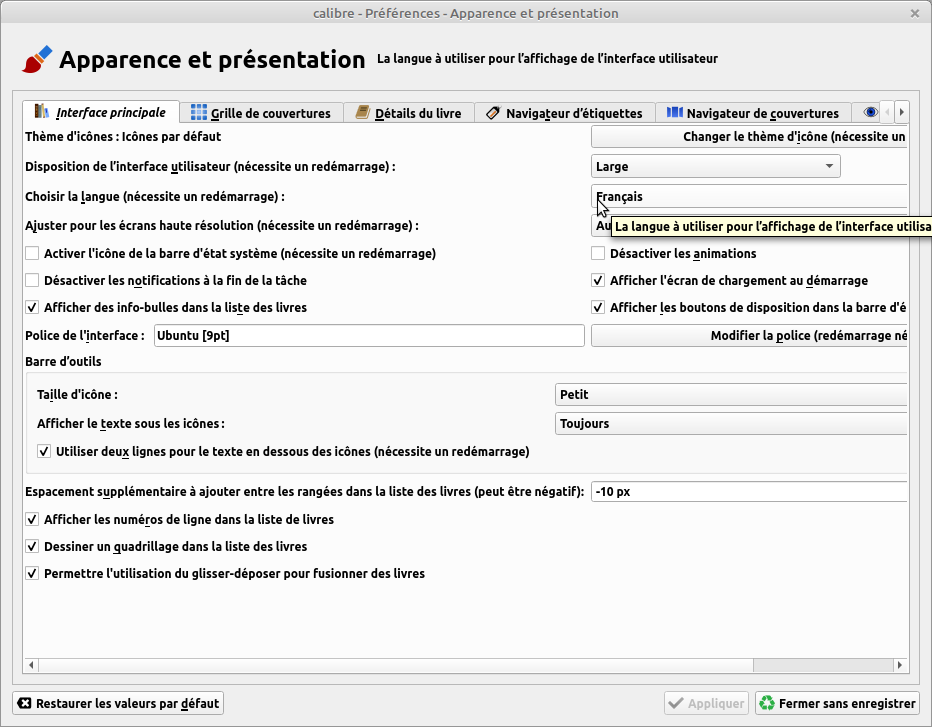932x727 pixels.
Task: Click the Appliquer button
Action: [707, 703]
